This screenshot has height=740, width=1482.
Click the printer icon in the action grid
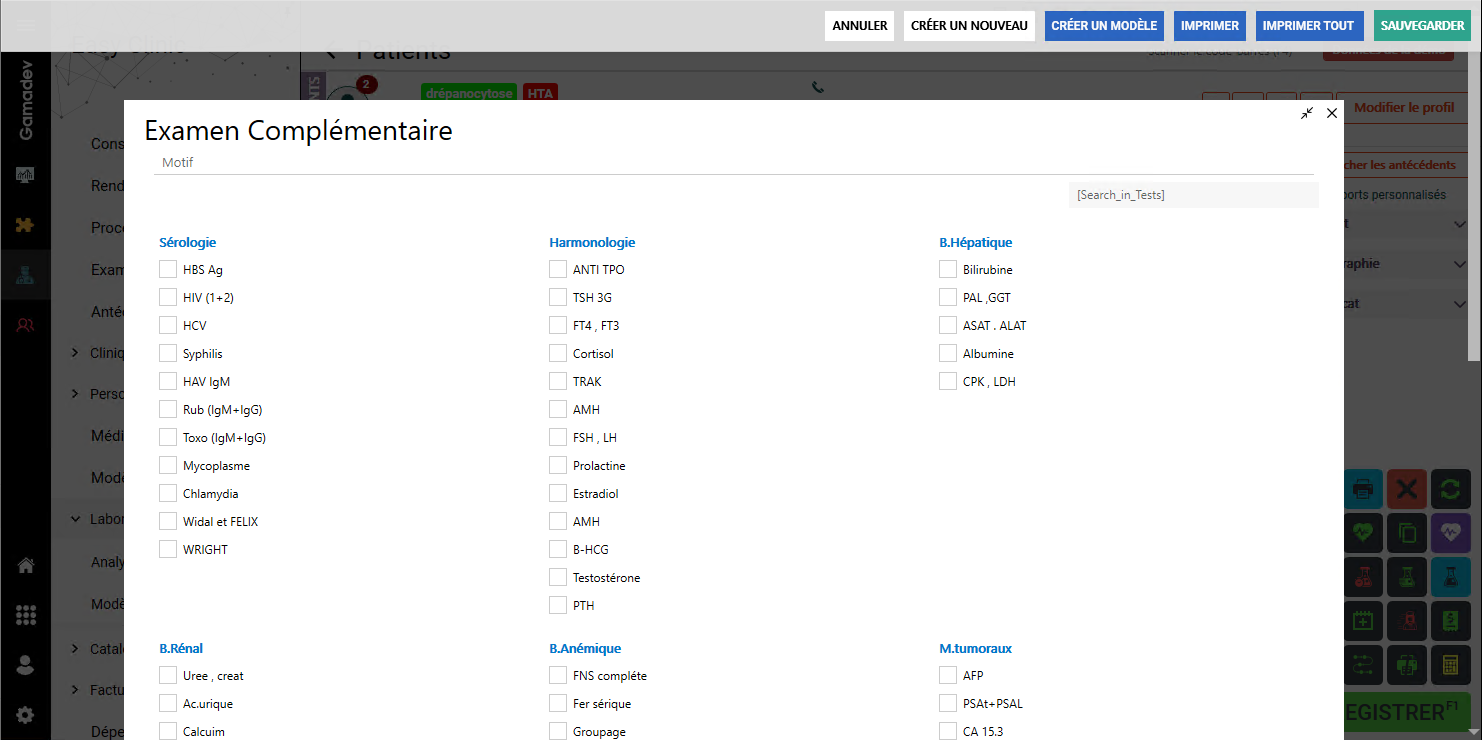tap(1363, 489)
